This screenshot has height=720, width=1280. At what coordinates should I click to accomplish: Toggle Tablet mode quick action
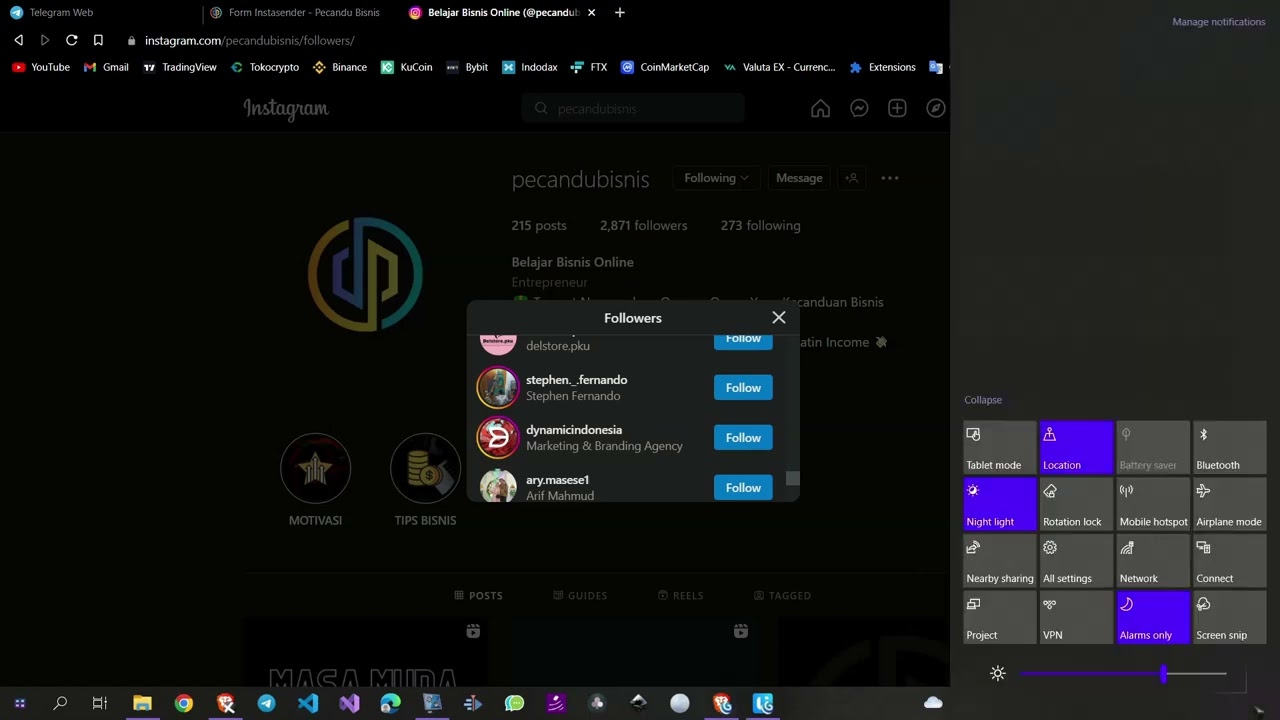tap(999, 448)
